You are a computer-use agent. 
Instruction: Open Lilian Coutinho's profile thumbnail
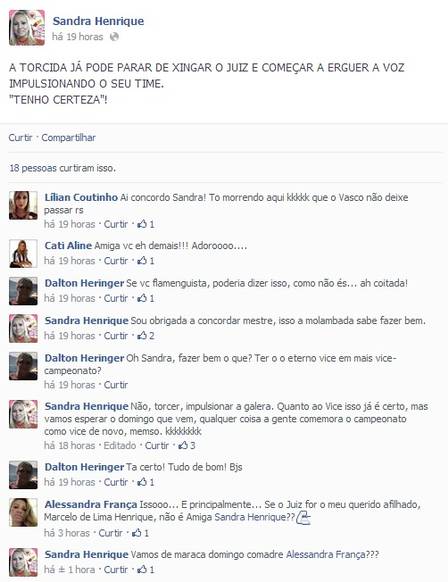point(23,205)
